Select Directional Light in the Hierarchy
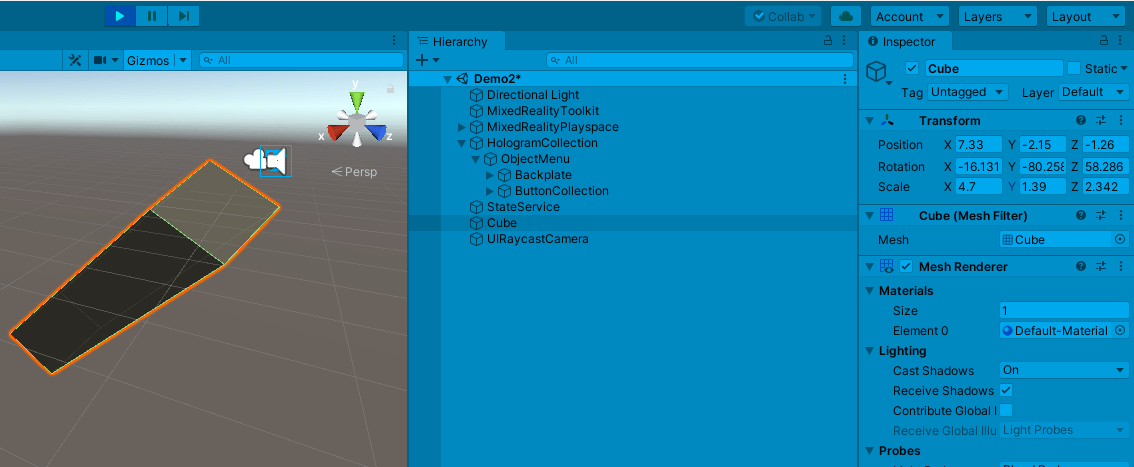This screenshot has width=1134, height=467. pos(533,95)
